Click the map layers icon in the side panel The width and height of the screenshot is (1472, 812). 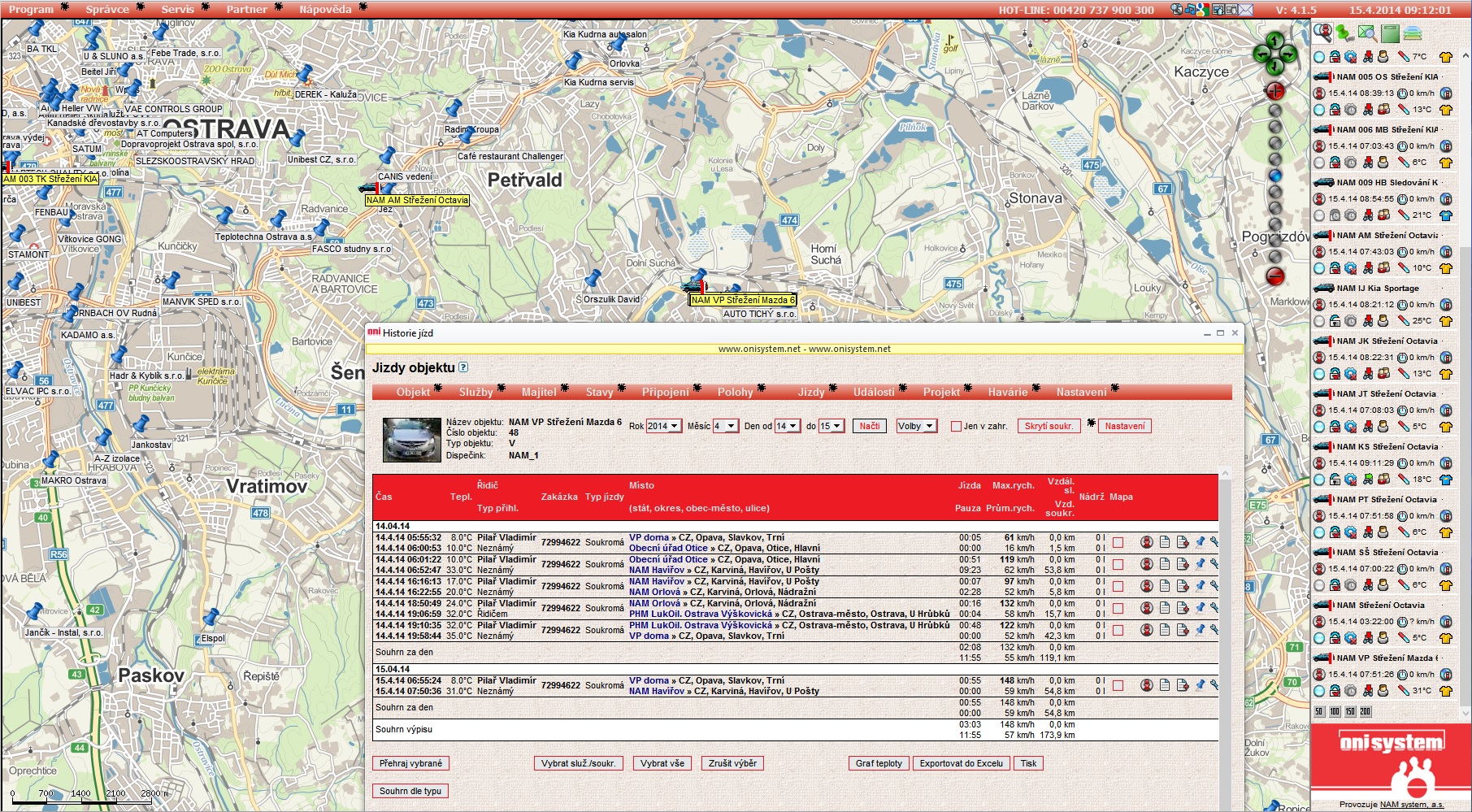click(x=1413, y=33)
